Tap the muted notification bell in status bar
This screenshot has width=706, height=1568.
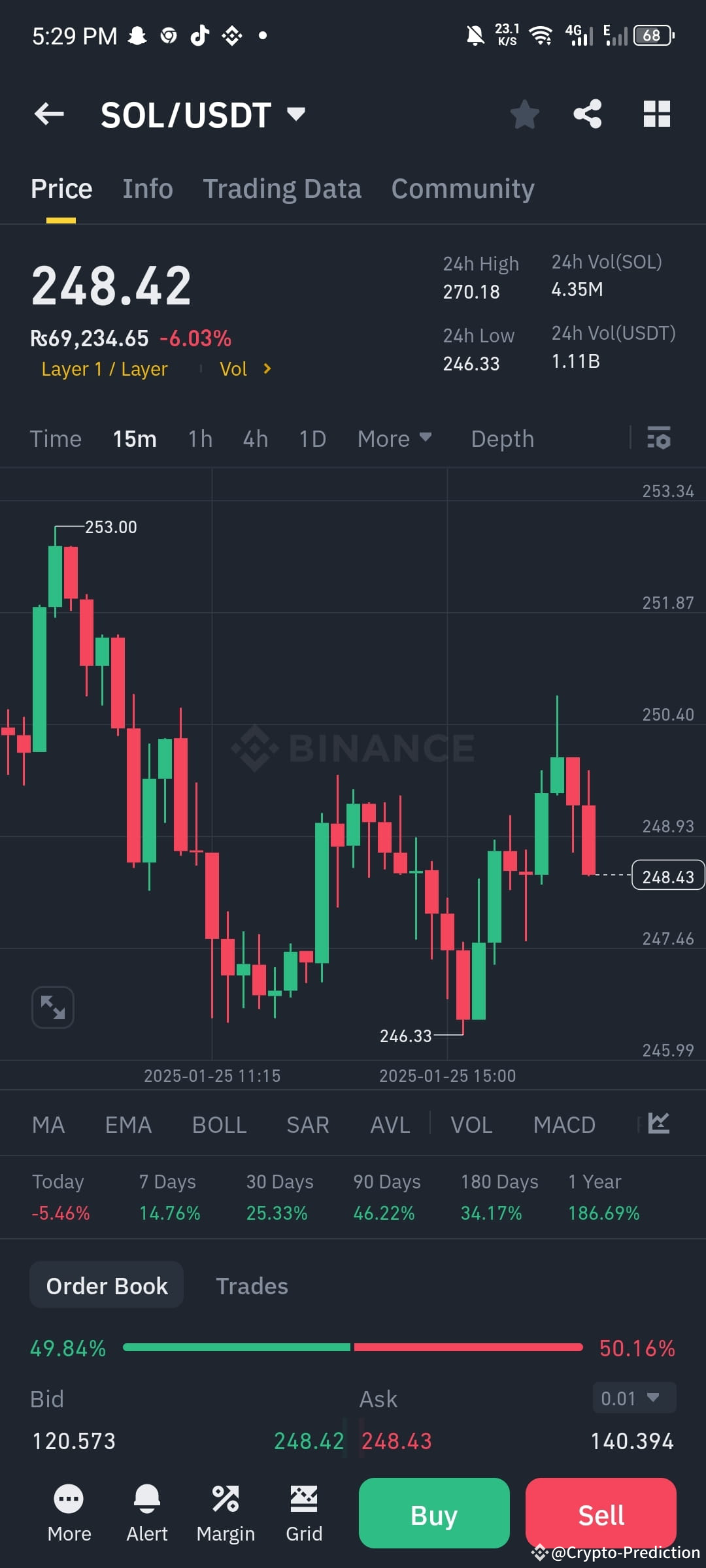coord(475,35)
